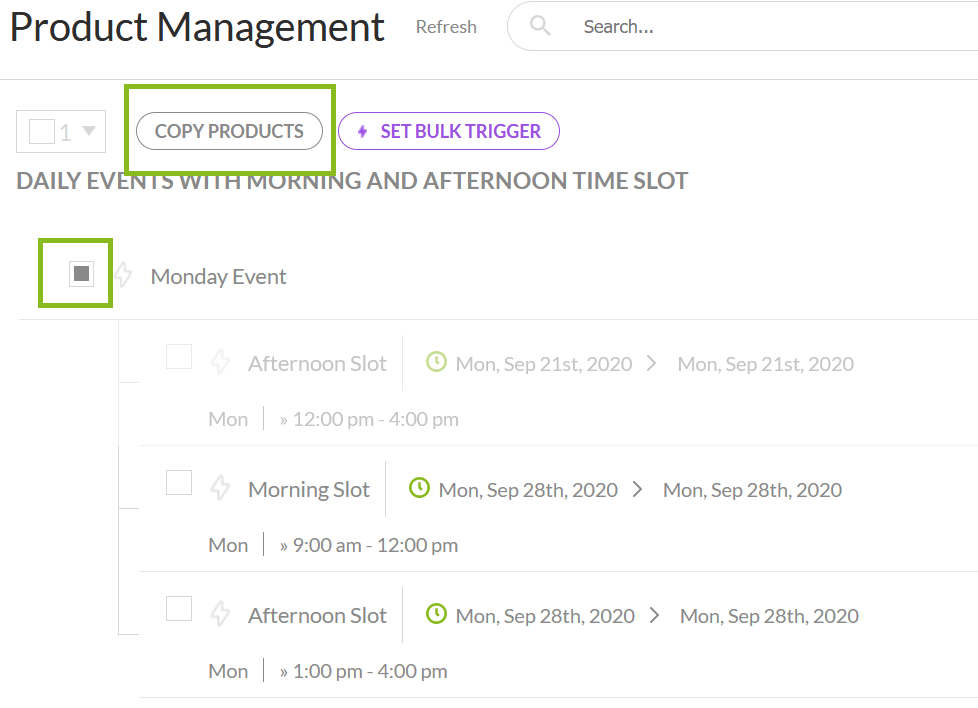This screenshot has width=978, height=708.
Task: Click the trigger lightning icon beside Monday Event
Action: tap(123, 275)
